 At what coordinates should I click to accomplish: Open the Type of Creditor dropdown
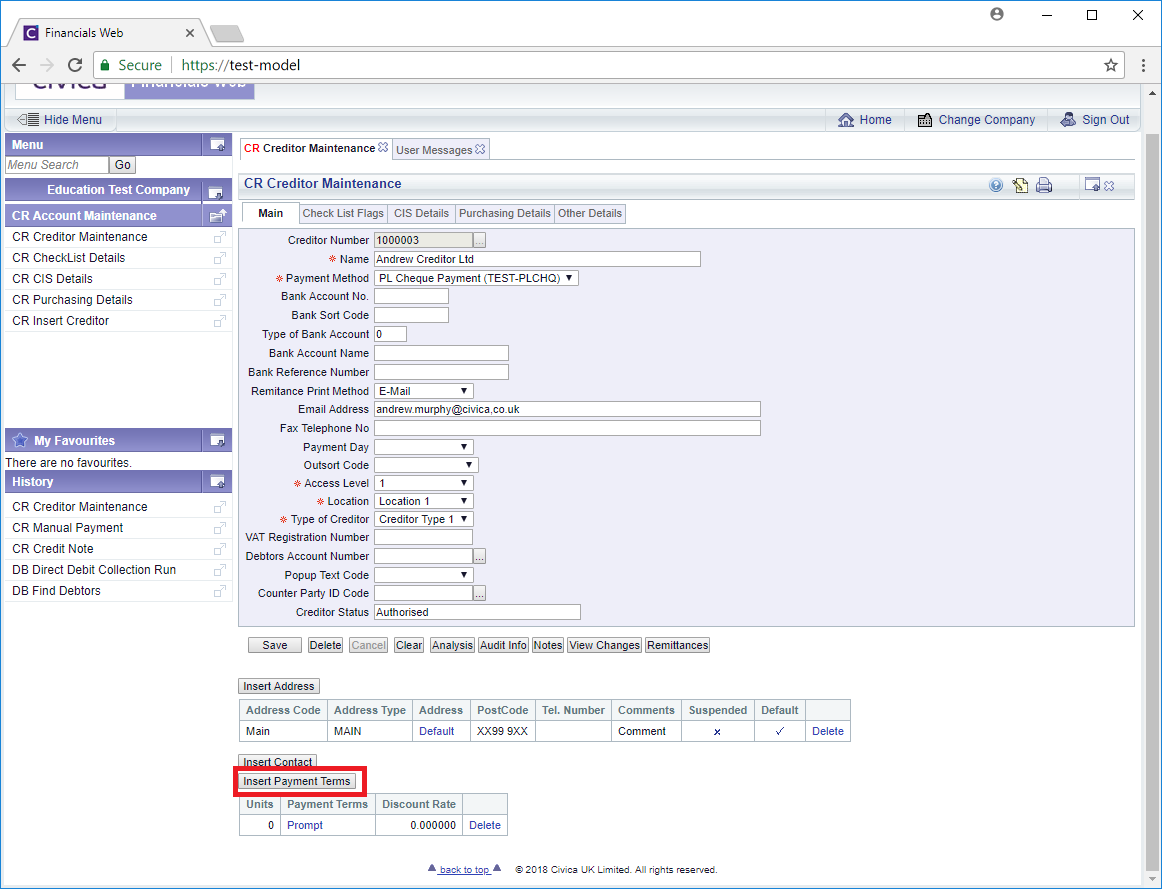[423, 519]
